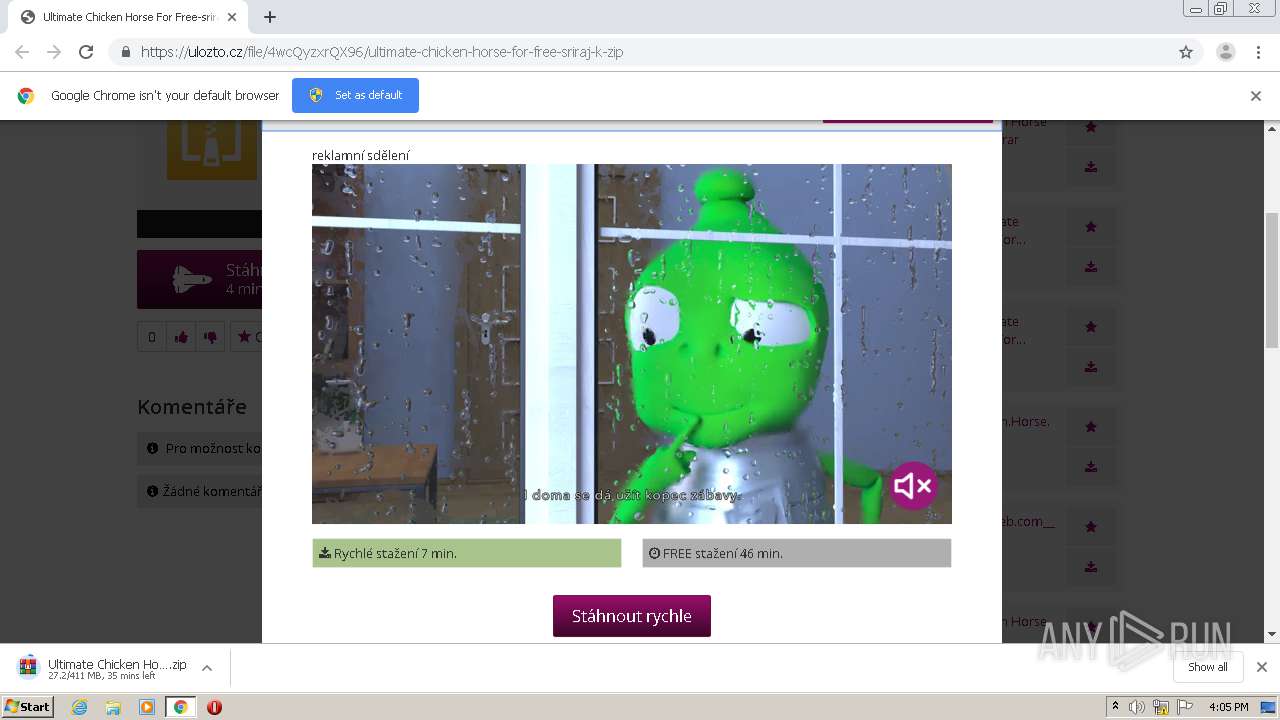
Task: Show hidden system tray icons
Action: pyautogui.click(x=1115, y=707)
